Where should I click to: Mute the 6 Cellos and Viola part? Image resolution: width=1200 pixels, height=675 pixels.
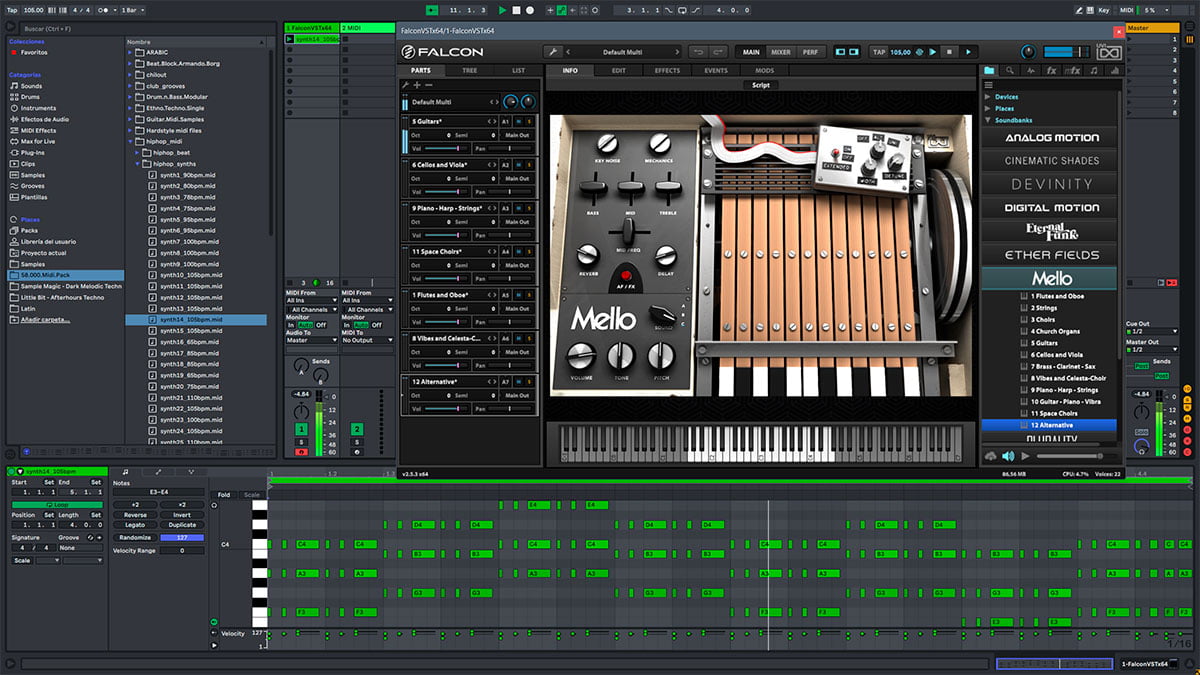(x=520, y=164)
